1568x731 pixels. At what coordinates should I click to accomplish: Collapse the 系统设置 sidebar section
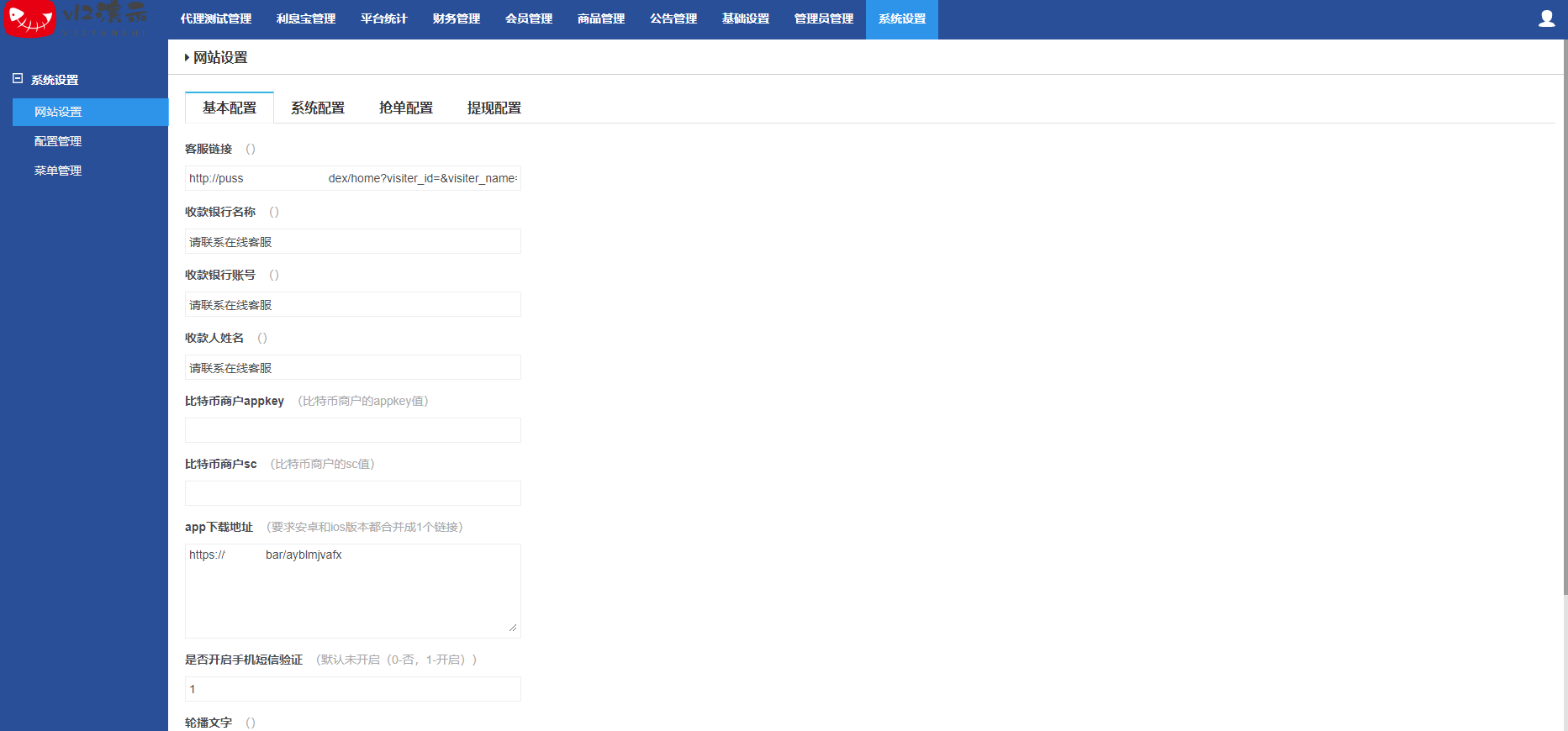pyautogui.click(x=18, y=79)
